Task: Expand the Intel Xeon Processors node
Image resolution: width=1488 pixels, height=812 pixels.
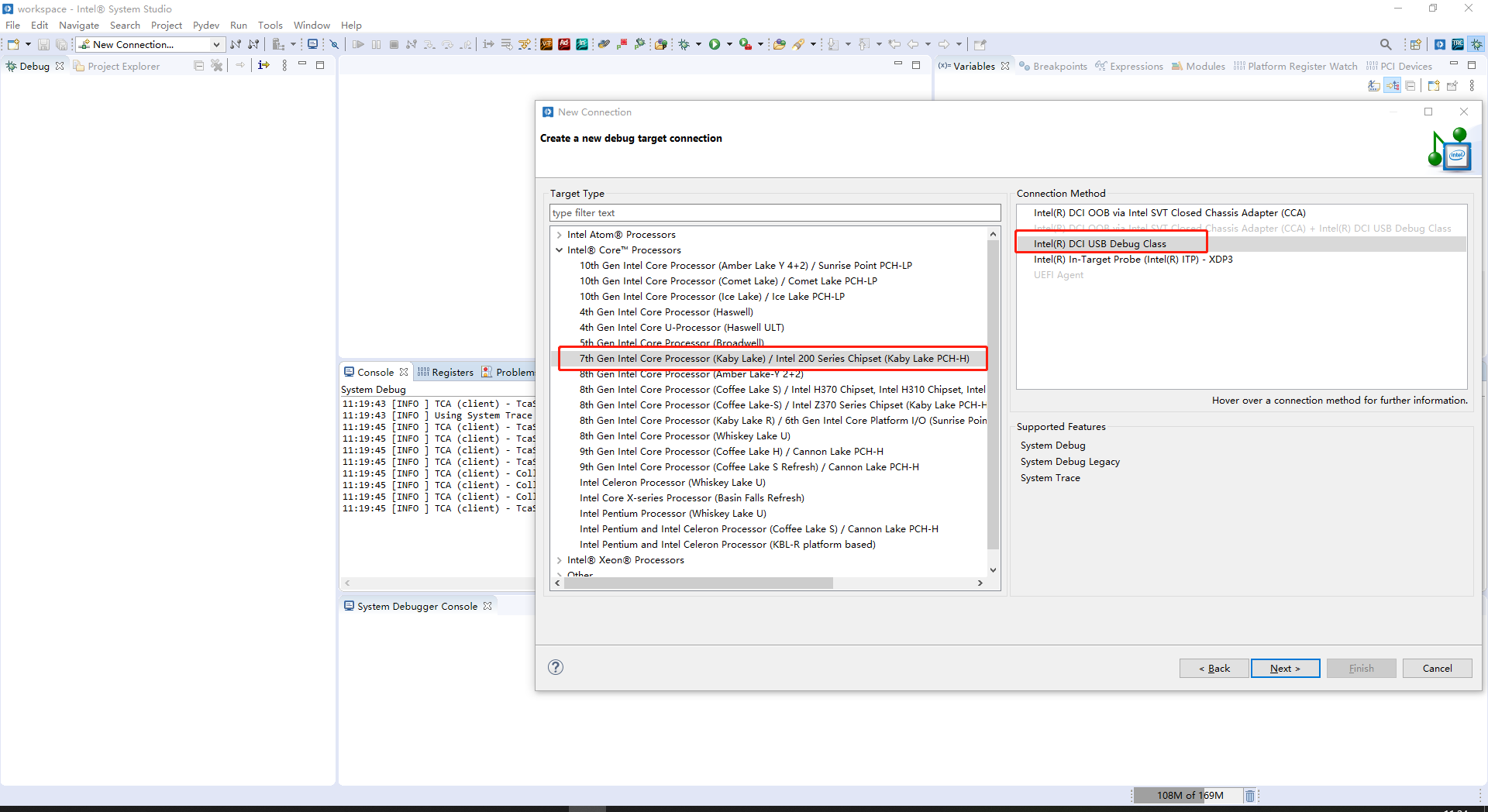Action: 560,559
